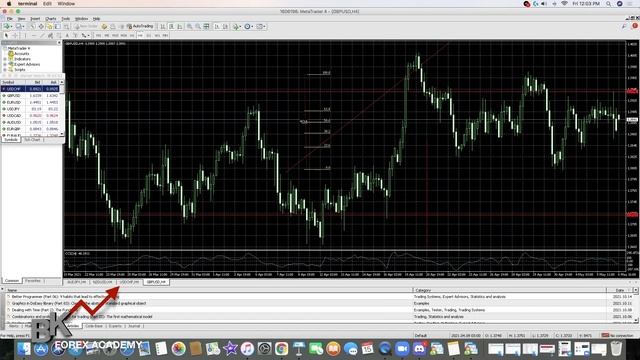This screenshot has width=640, height=360.
Task: Select the Draw Horizontal Line tool
Action: [34, 36]
